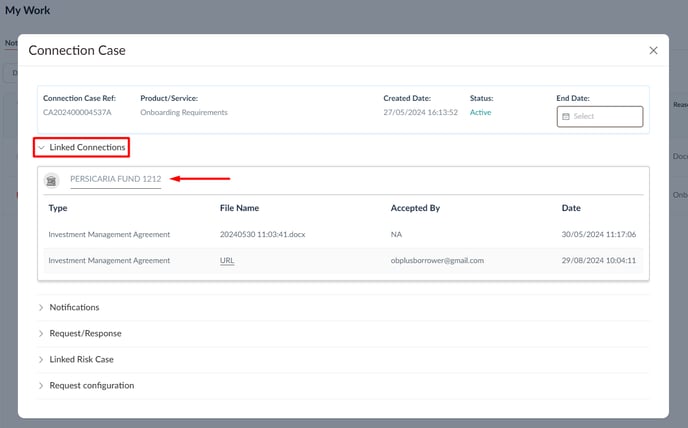Image resolution: width=688 pixels, height=428 pixels.
Task: Click the Date column header
Action: point(571,208)
